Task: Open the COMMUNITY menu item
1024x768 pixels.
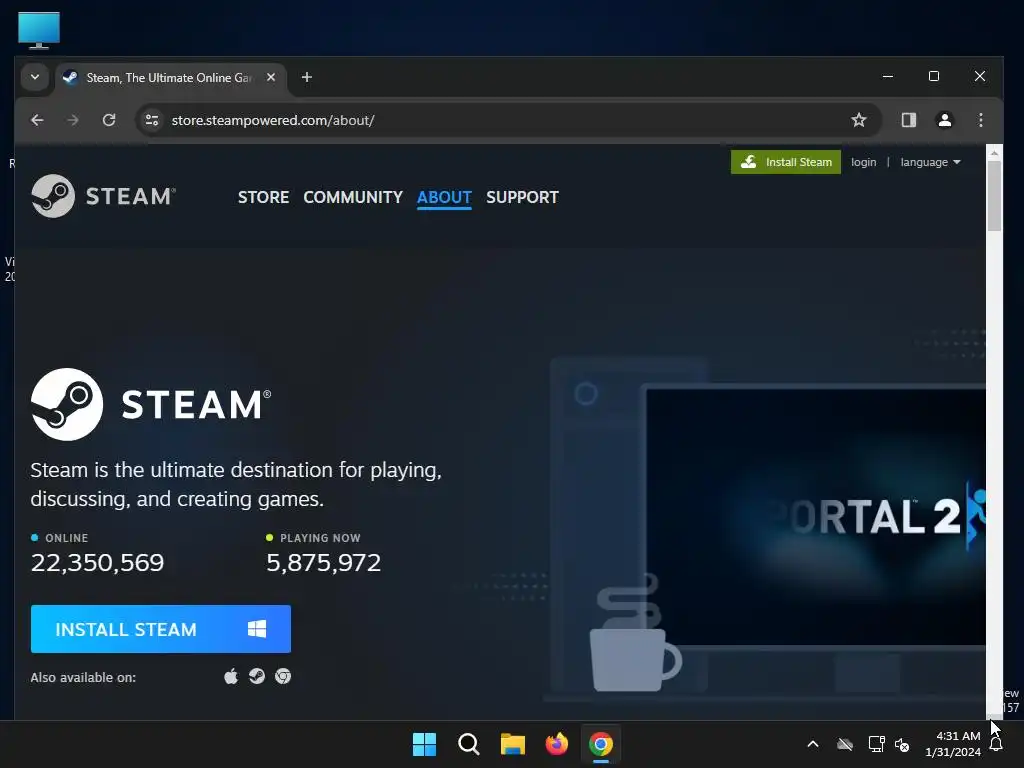Action: click(x=353, y=197)
